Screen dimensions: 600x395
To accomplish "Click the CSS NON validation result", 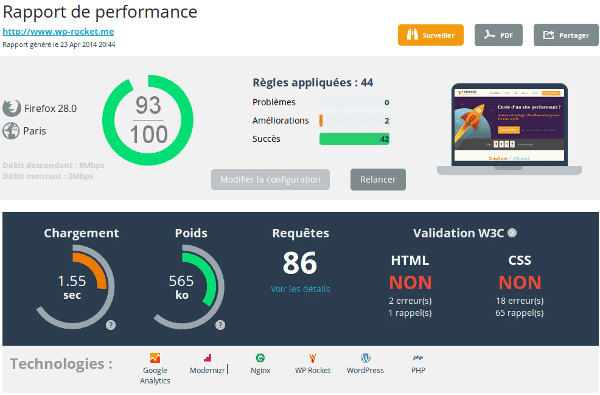I will coord(520,283).
